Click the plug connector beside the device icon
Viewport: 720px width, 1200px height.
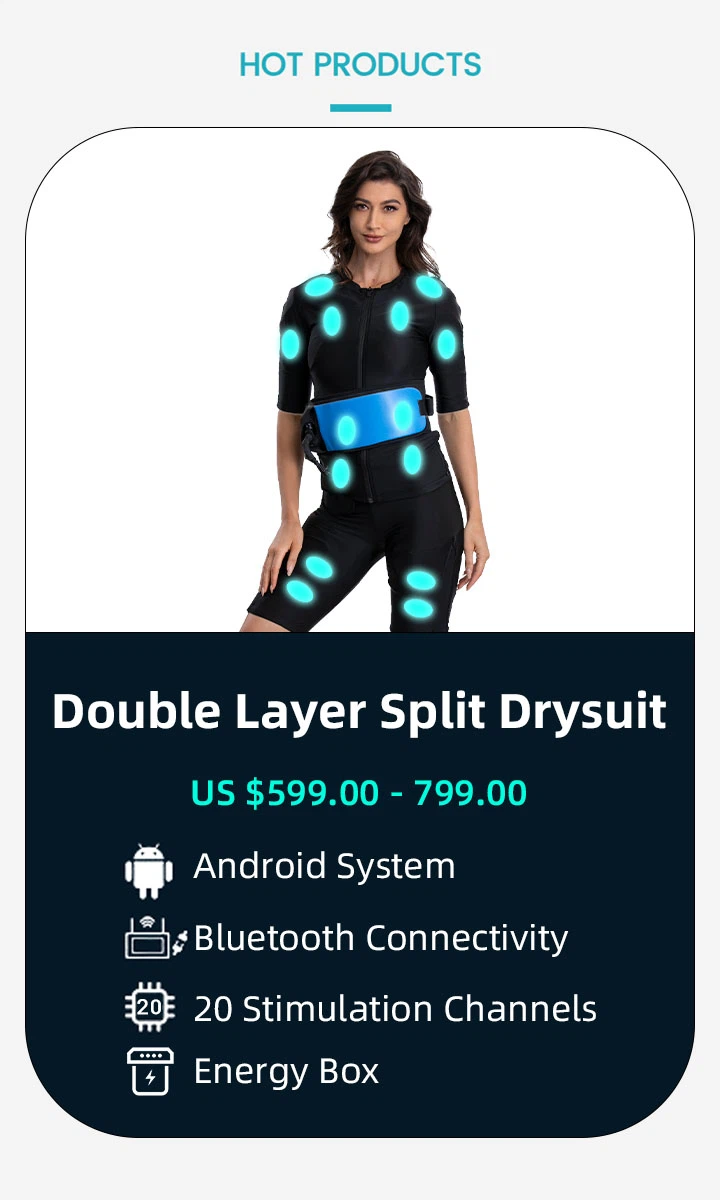tap(181, 941)
